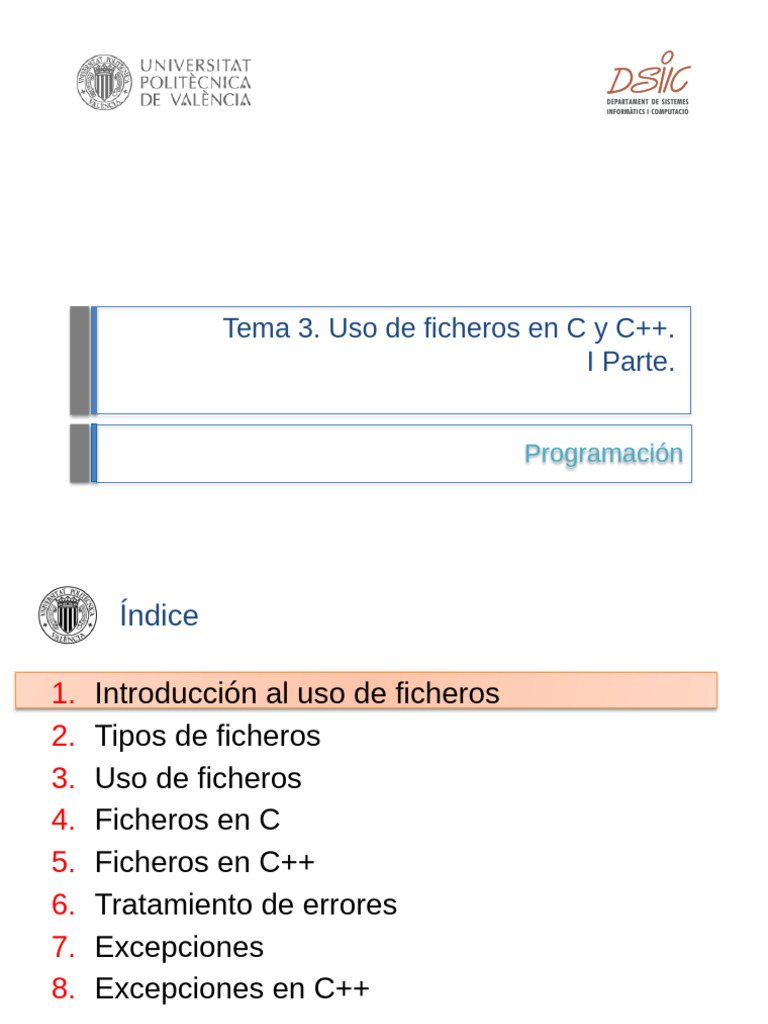Select highlighted item Introducción al uso de ficheros
Image resolution: width=768 pixels, height=1024 pixels.
pos(297,692)
